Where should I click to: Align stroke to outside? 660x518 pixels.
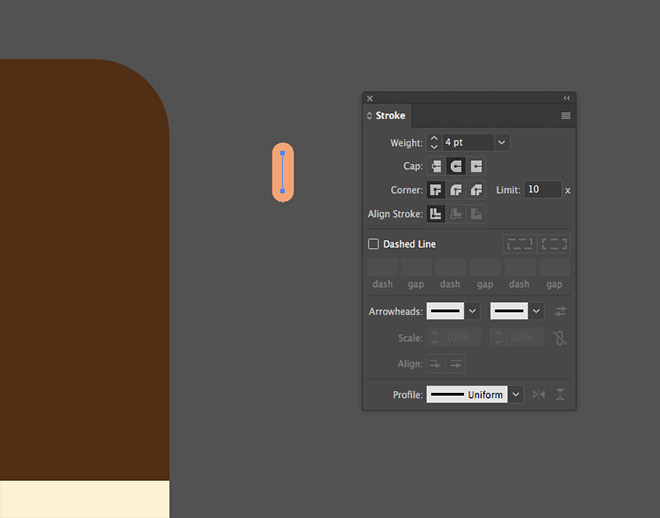[x=476, y=214]
